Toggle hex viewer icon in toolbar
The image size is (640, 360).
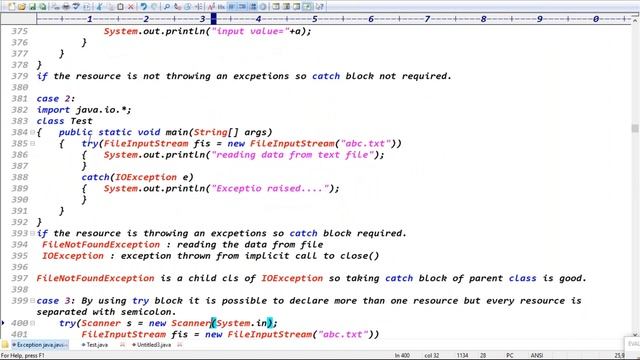pyautogui.click(x=221, y=7)
